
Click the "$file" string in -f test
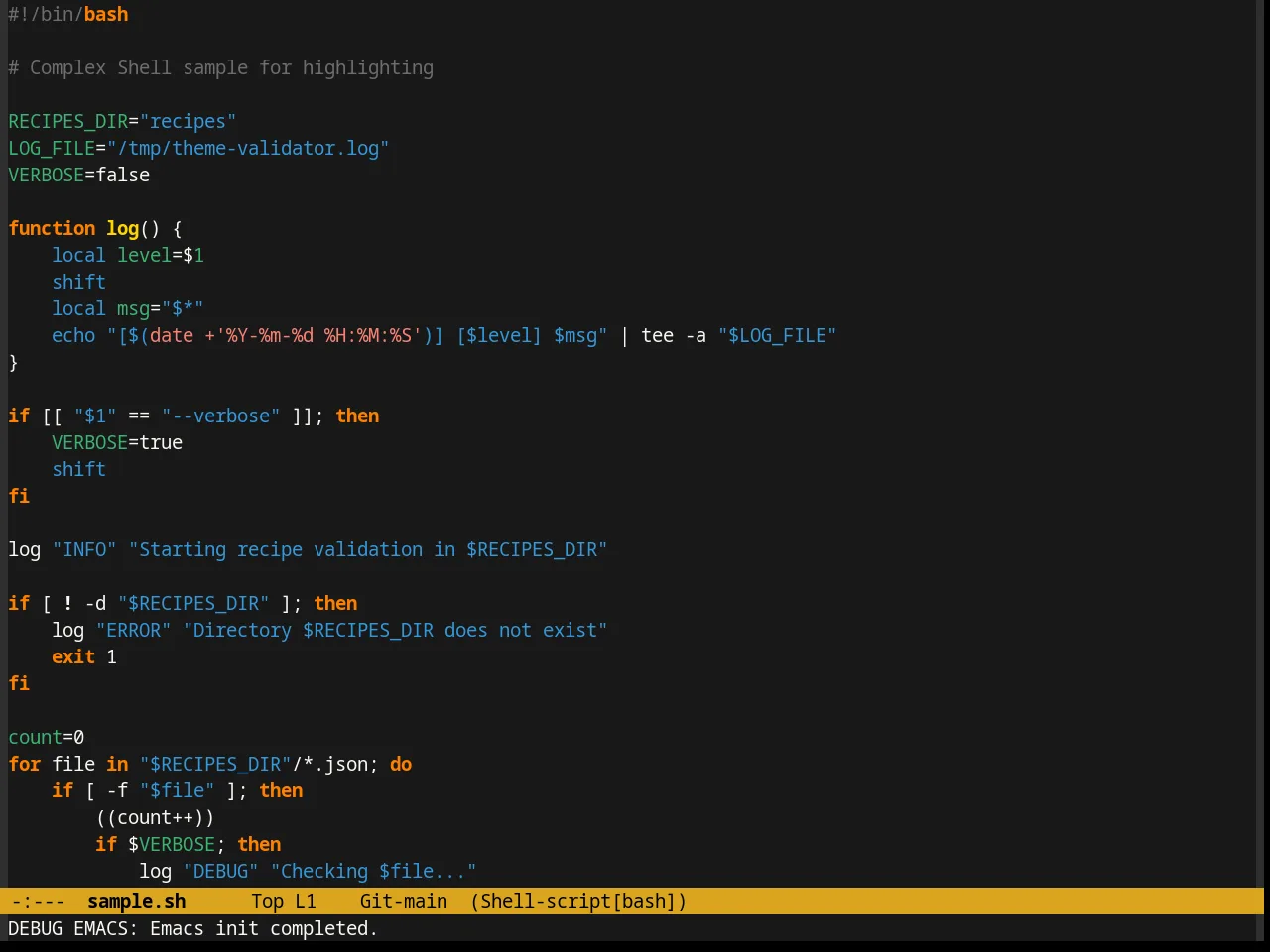[x=177, y=790]
